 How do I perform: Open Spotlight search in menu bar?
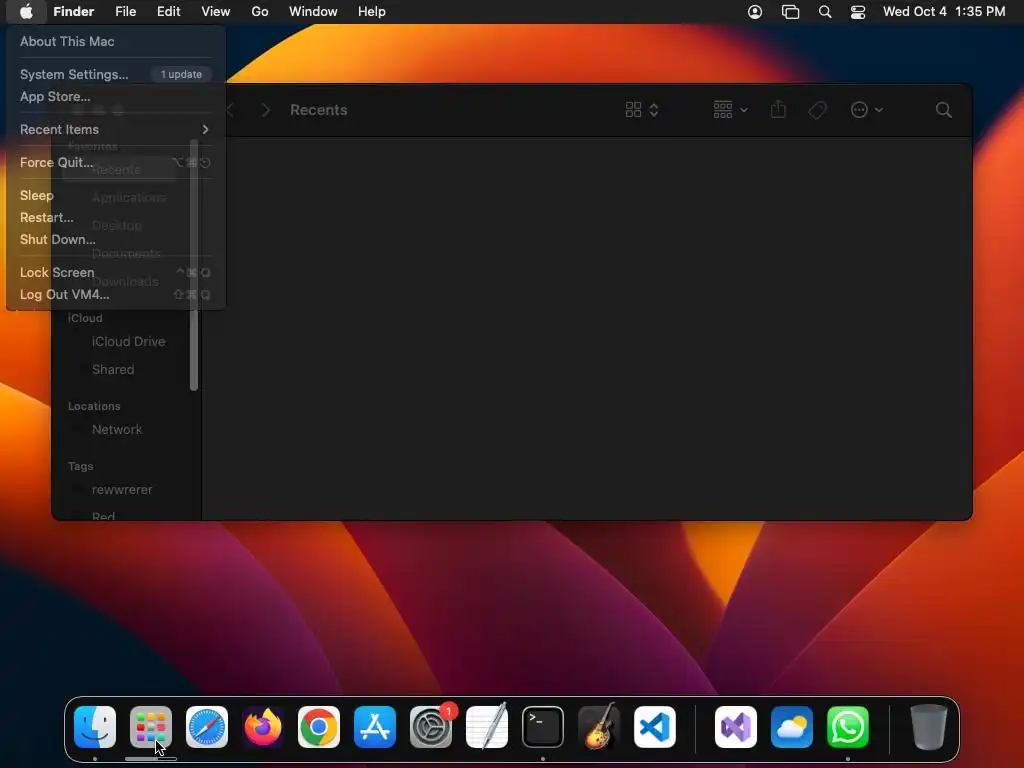tap(825, 12)
